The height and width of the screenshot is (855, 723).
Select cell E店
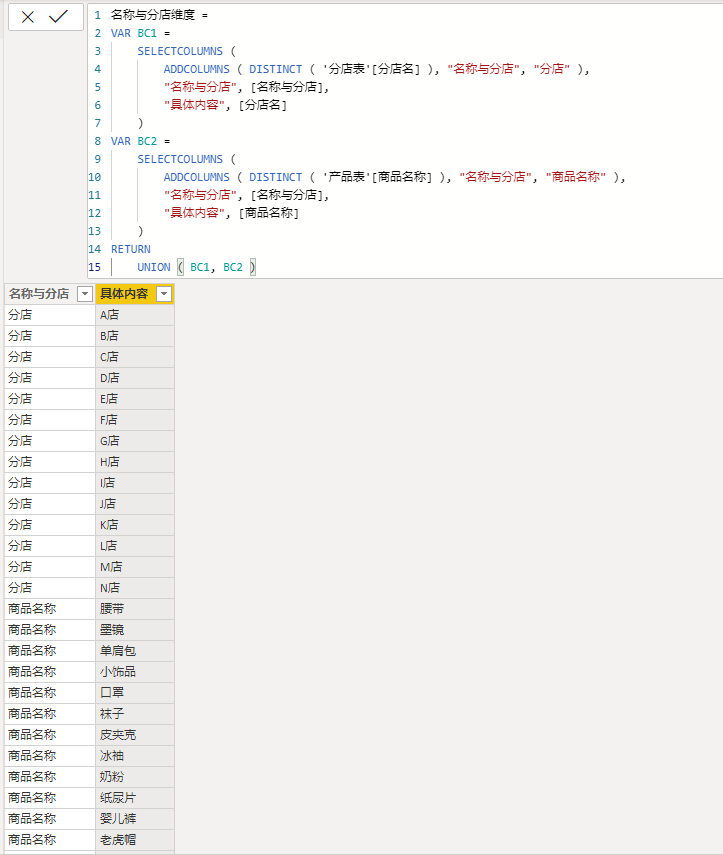click(135, 399)
